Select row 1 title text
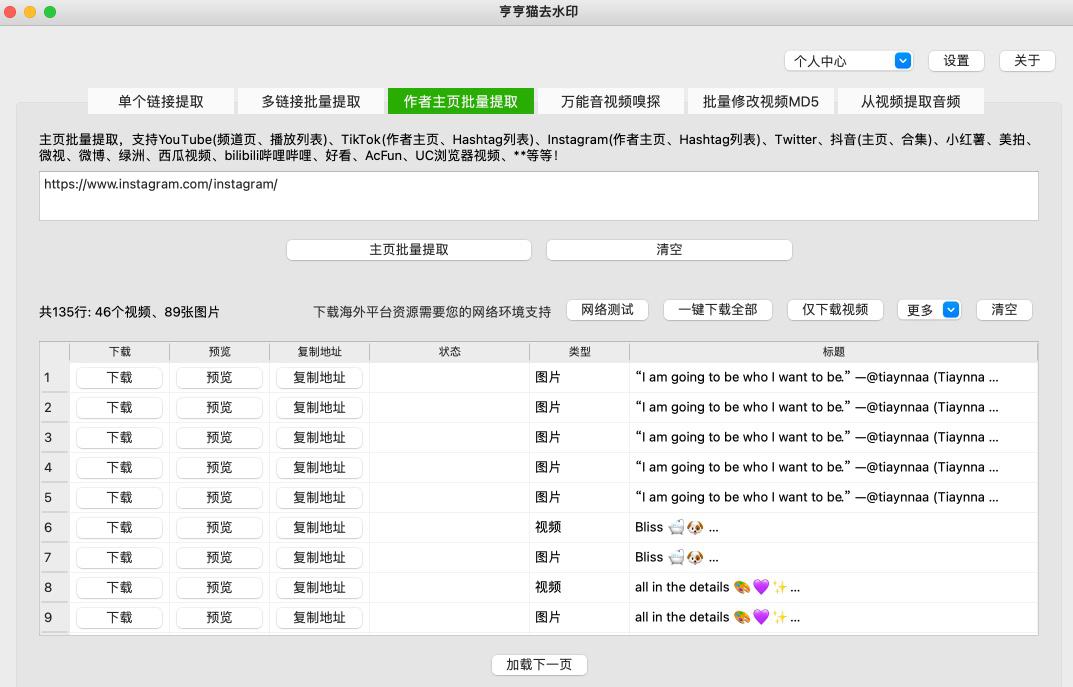Viewport: 1073px width, 687px height. (x=816, y=377)
